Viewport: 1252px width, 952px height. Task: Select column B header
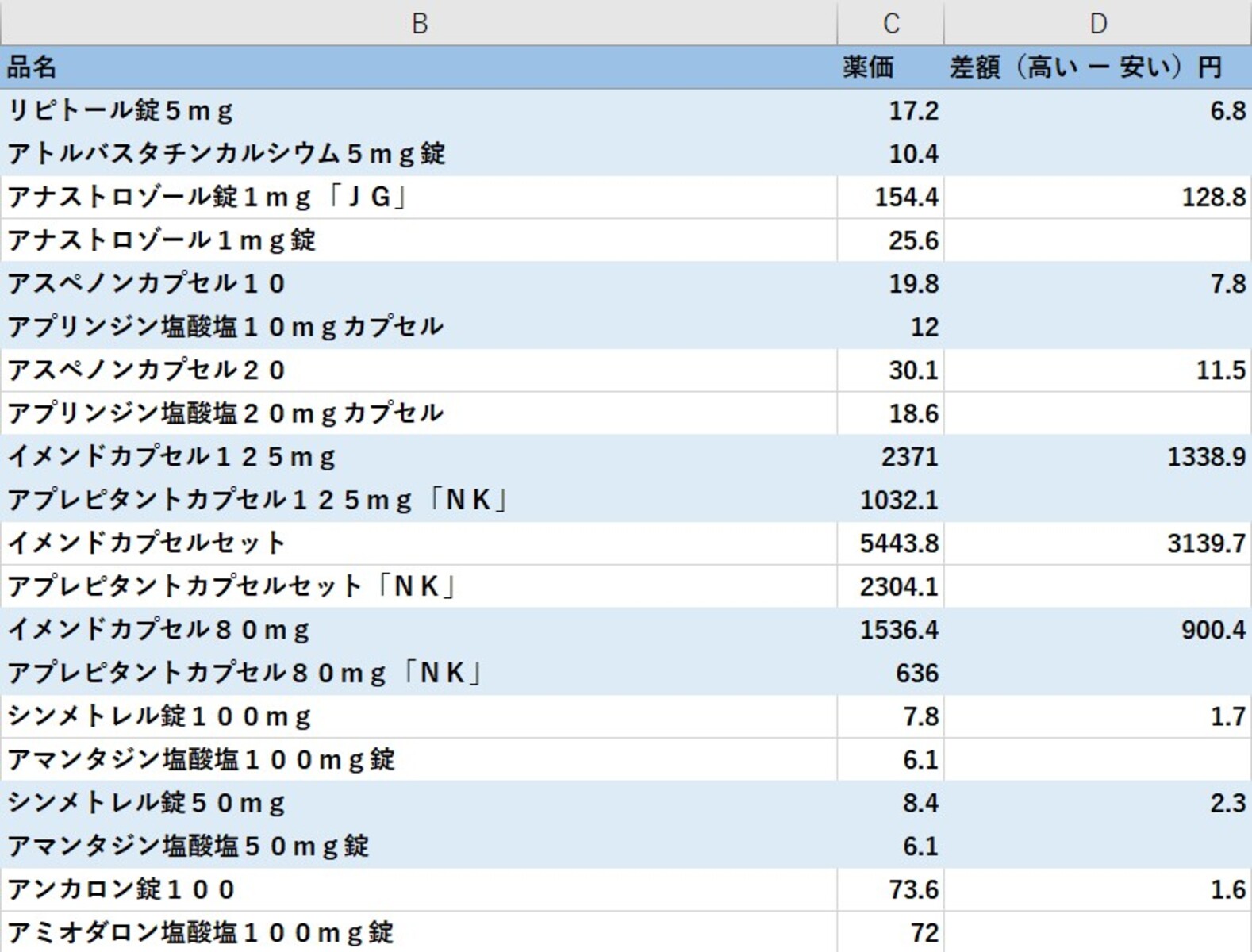419,23
